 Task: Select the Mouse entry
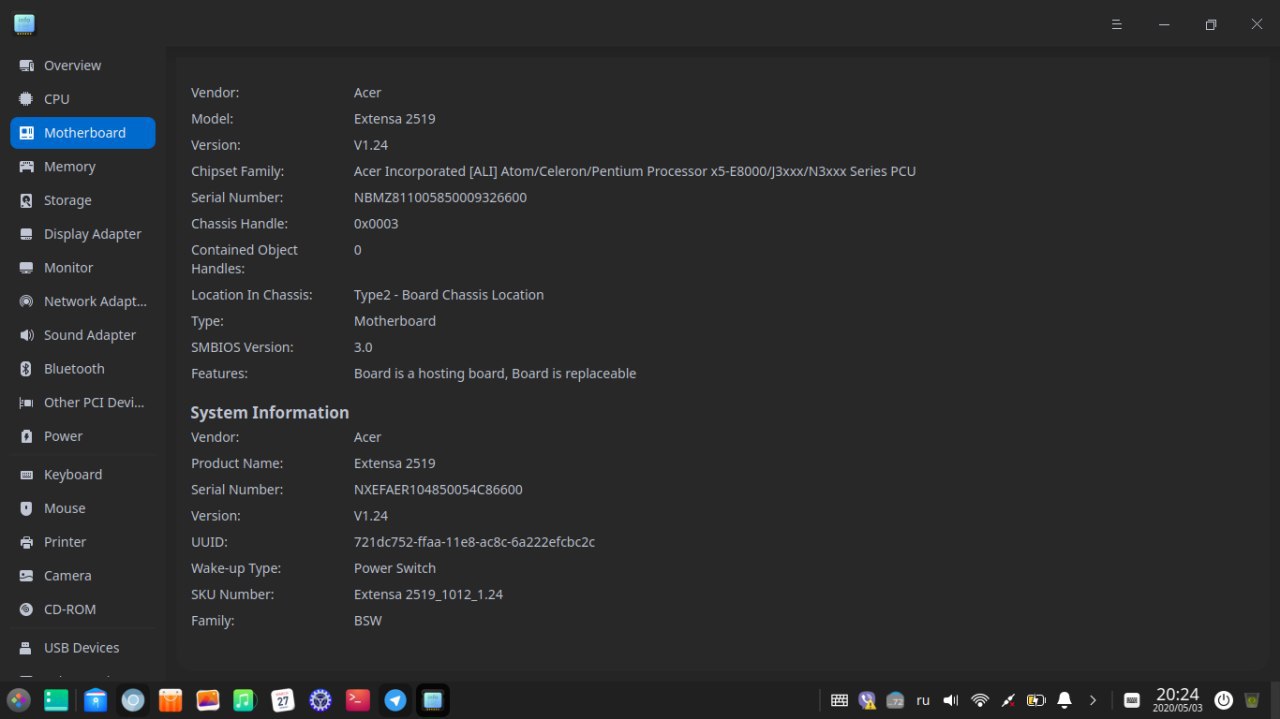(83, 508)
